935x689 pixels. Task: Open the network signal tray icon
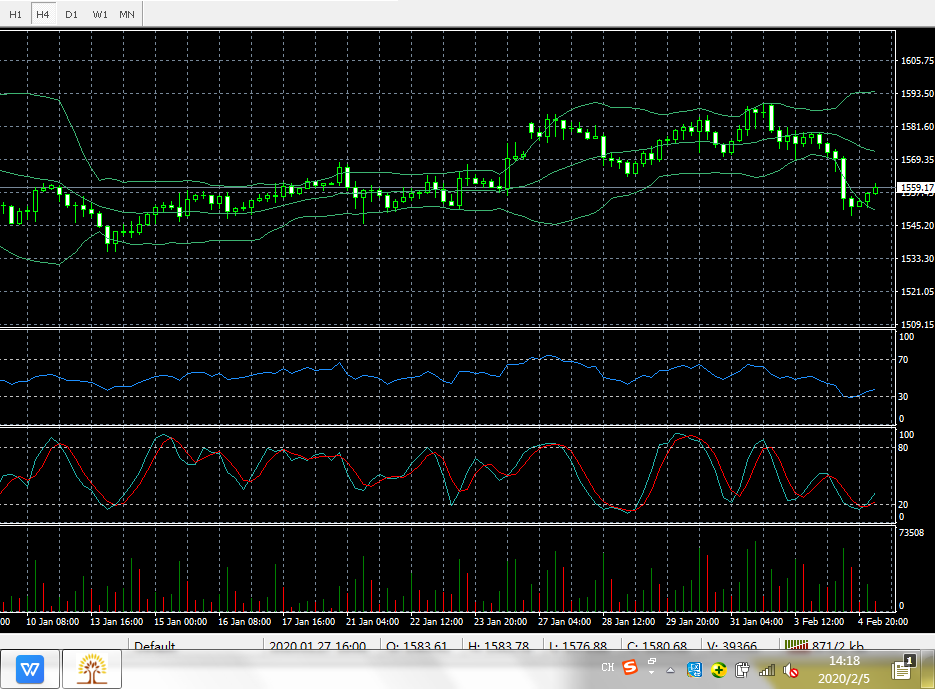click(767, 669)
